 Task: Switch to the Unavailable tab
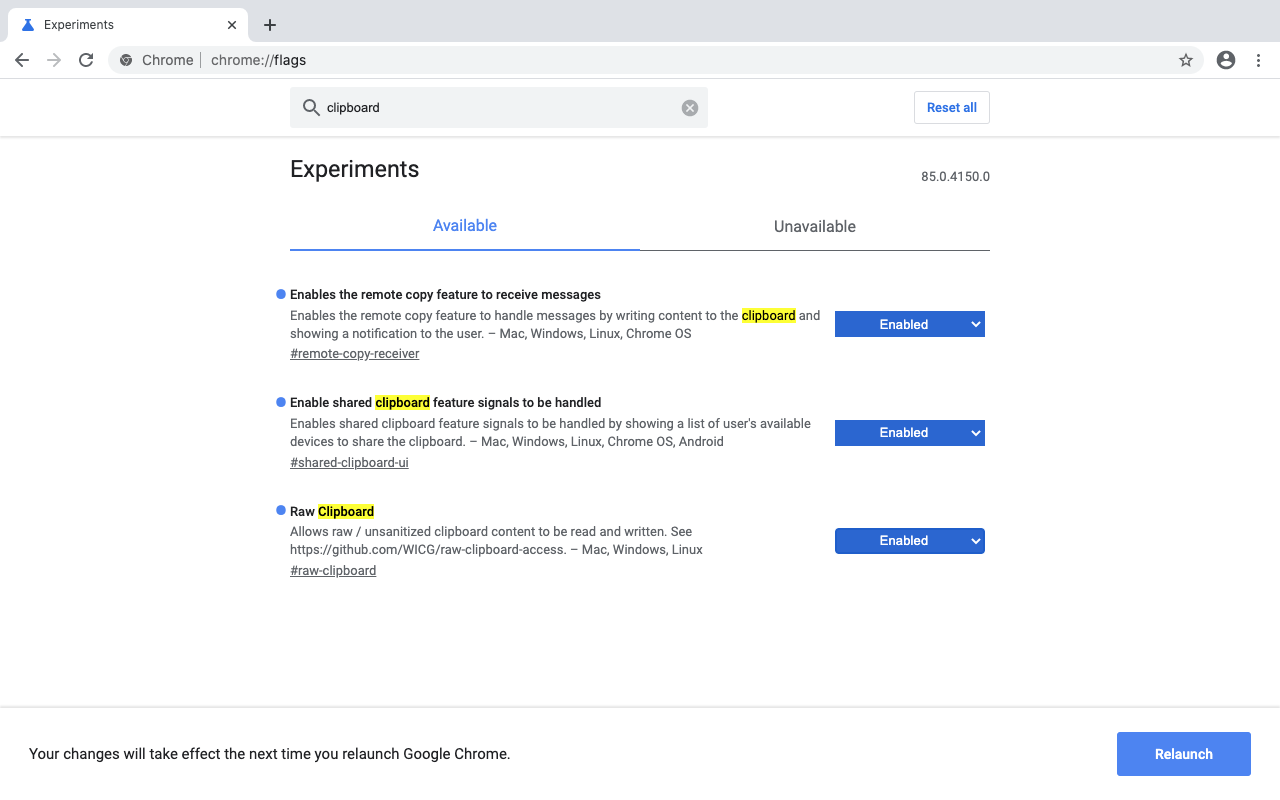[x=814, y=226]
